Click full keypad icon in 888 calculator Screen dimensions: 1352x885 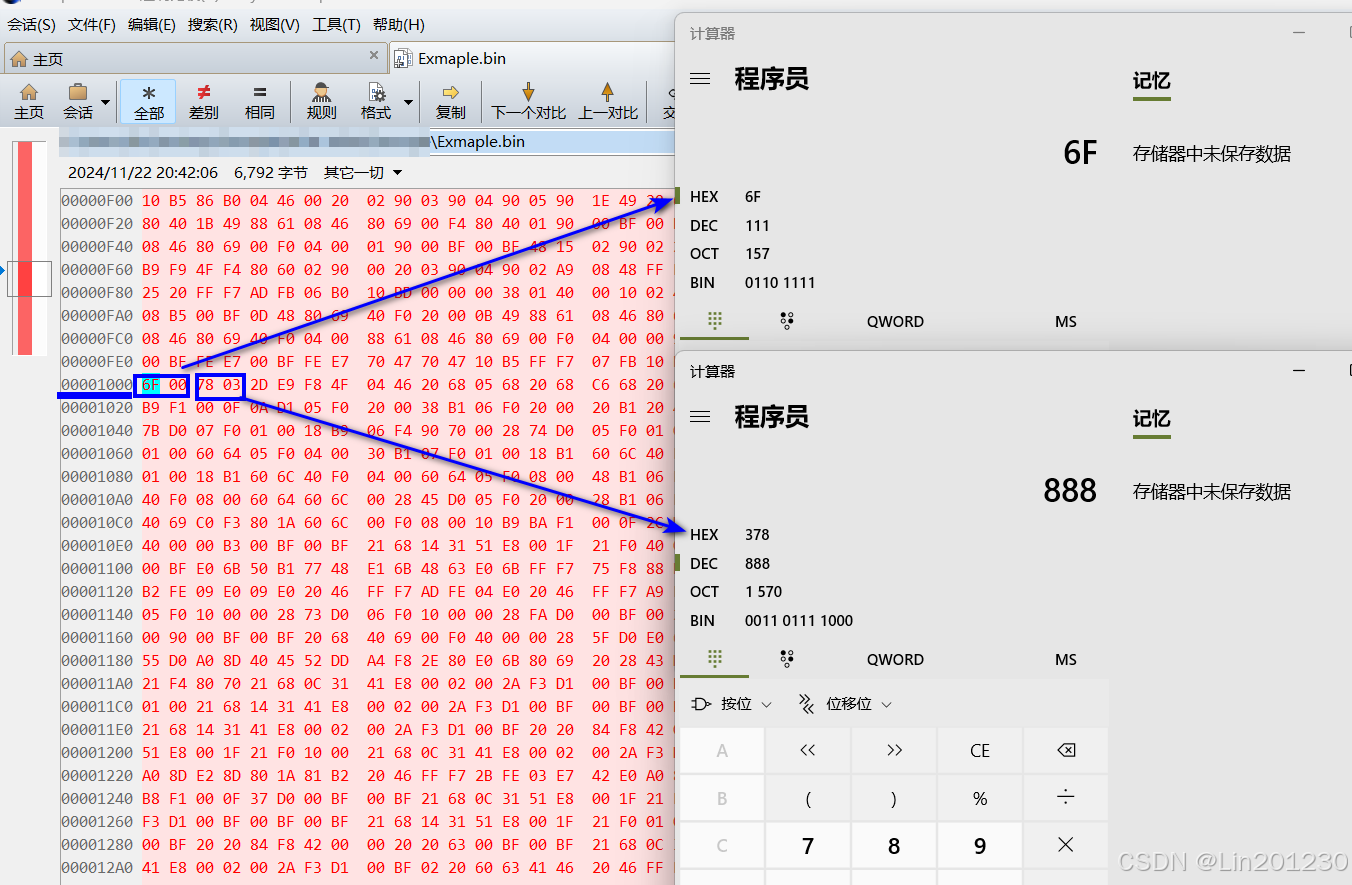point(715,659)
